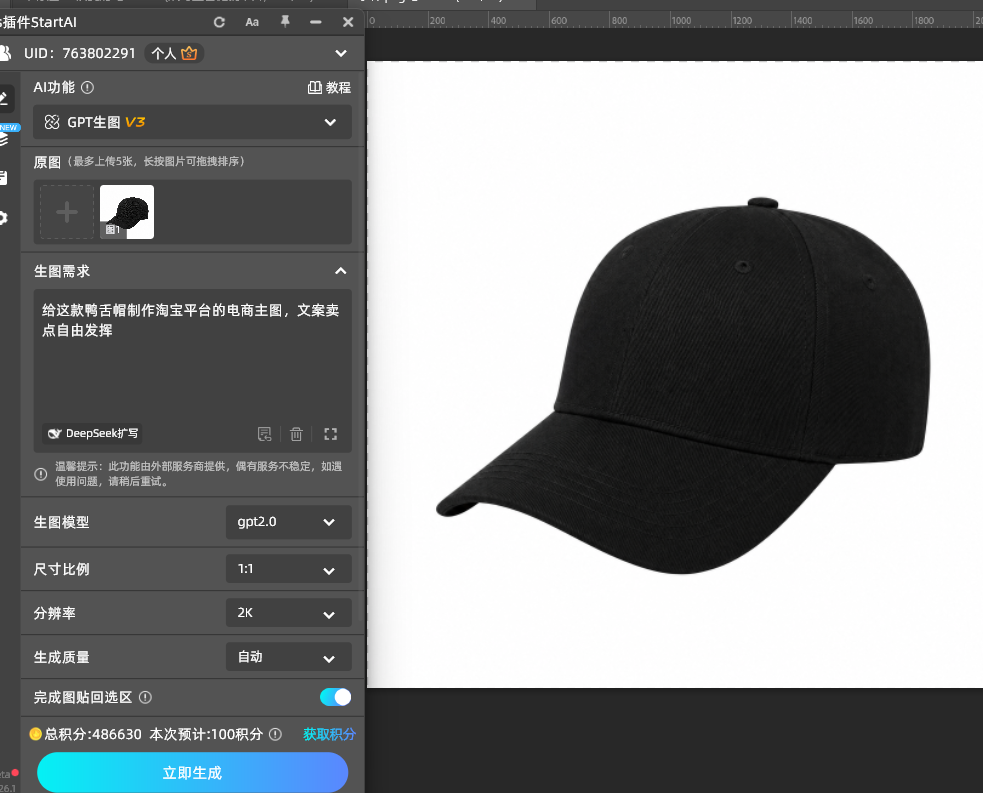
Task: Open the Aa font size setting
Action: click(252, 22)
